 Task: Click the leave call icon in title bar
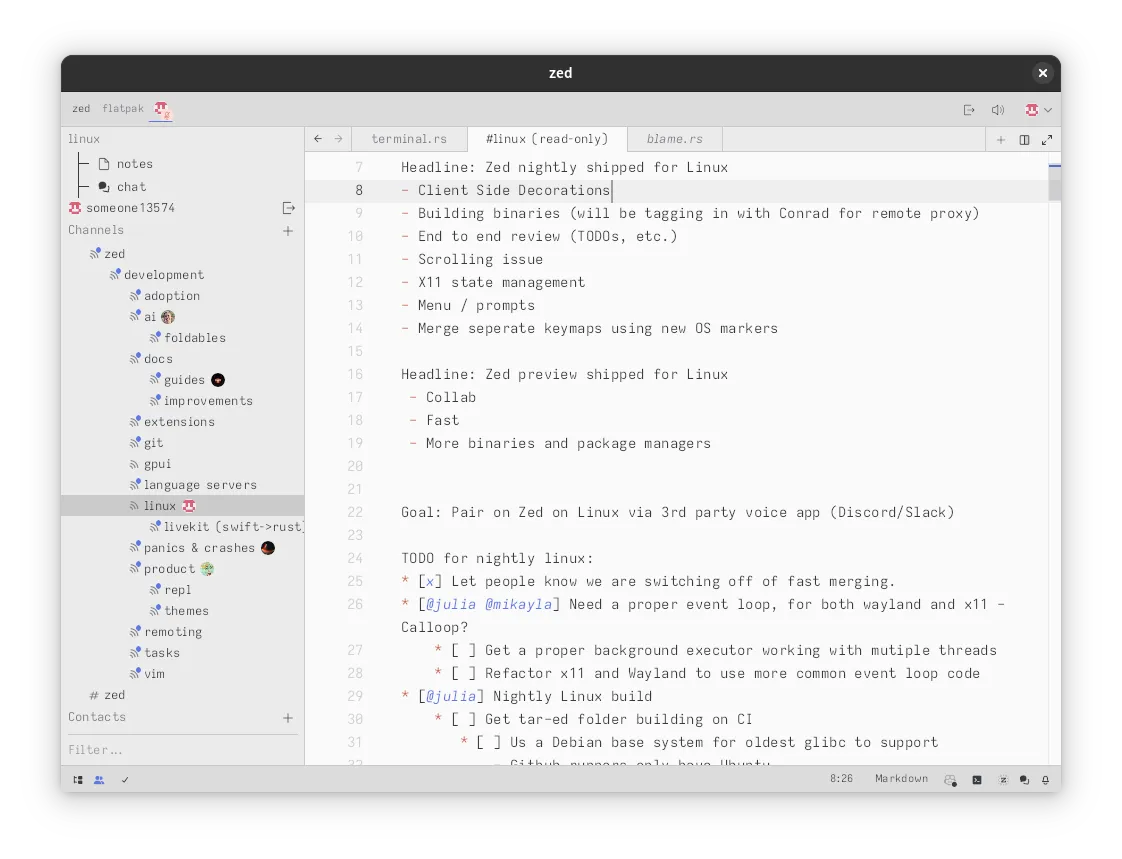(x=968, y=110)
